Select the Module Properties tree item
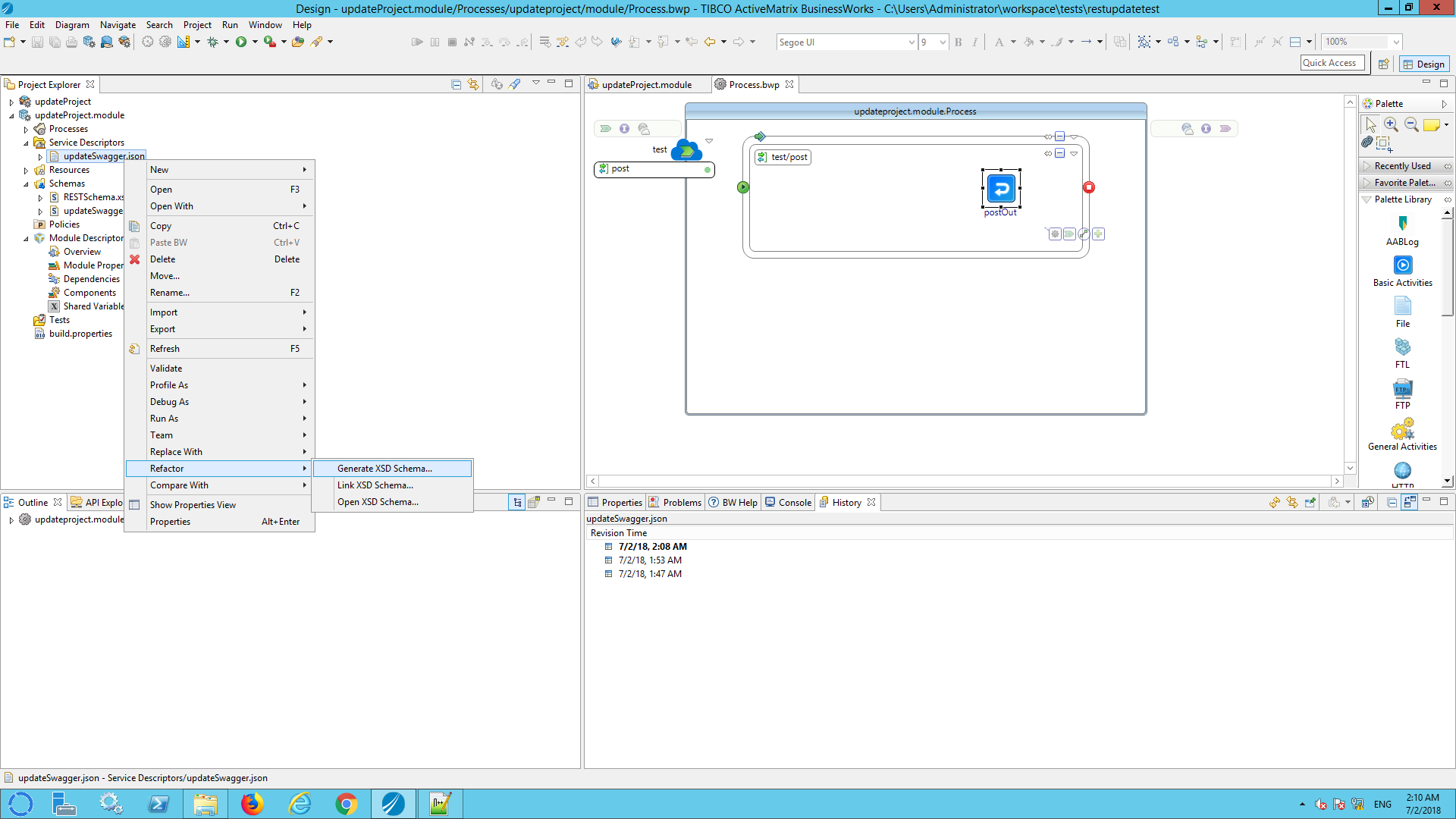 click(x=93, y=265)
